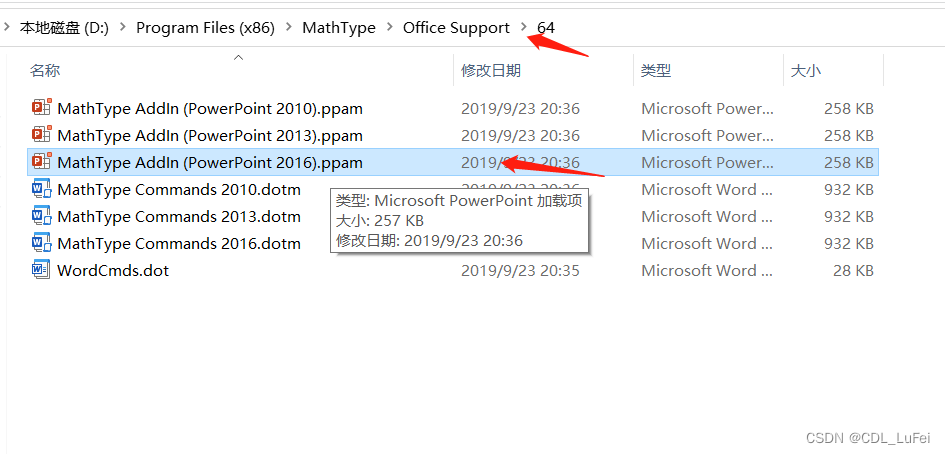Expand the chevron before 本地磁盘 (D:)
The image size is (945, 454).
[x=7, y=27]
